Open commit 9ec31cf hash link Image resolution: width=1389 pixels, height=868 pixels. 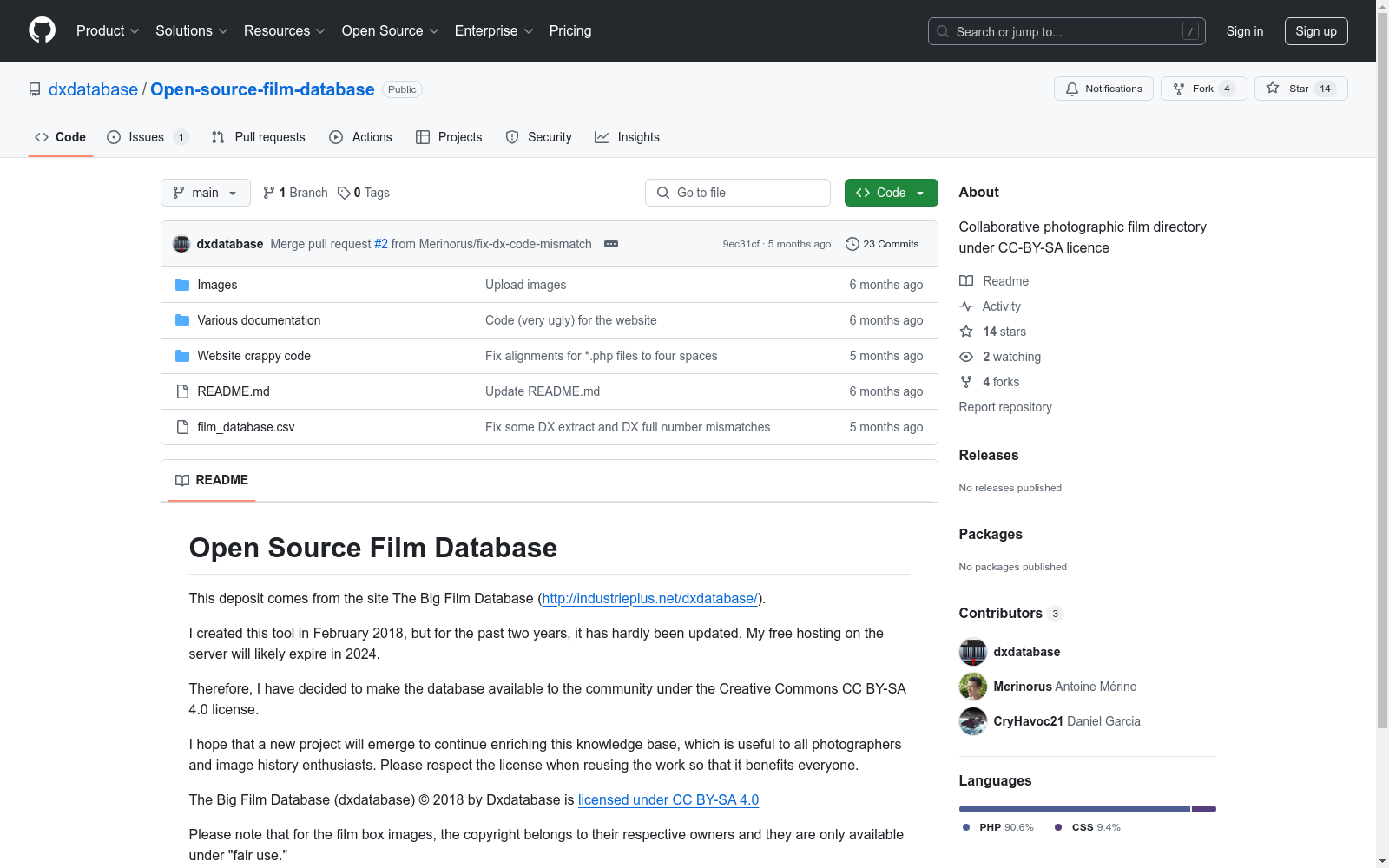[741, 244]
